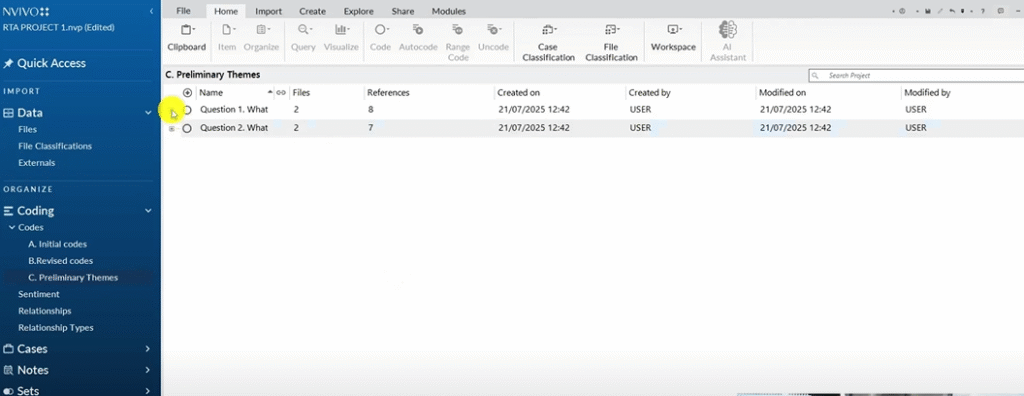Click the save icon in title bar
The width and height of the screenshot is (1024, 396).
click(x=927, y=11)
